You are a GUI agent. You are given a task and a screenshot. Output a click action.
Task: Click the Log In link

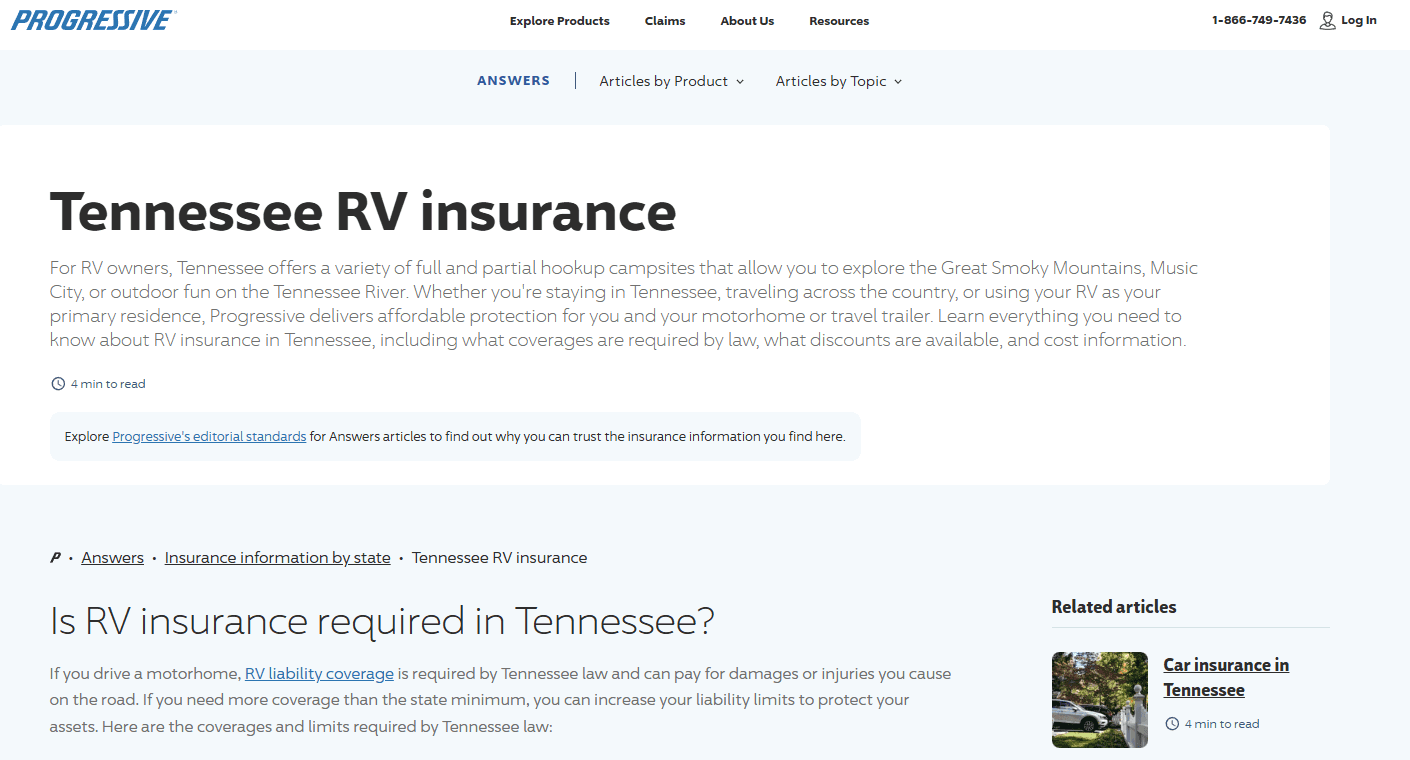(1359, 20)
